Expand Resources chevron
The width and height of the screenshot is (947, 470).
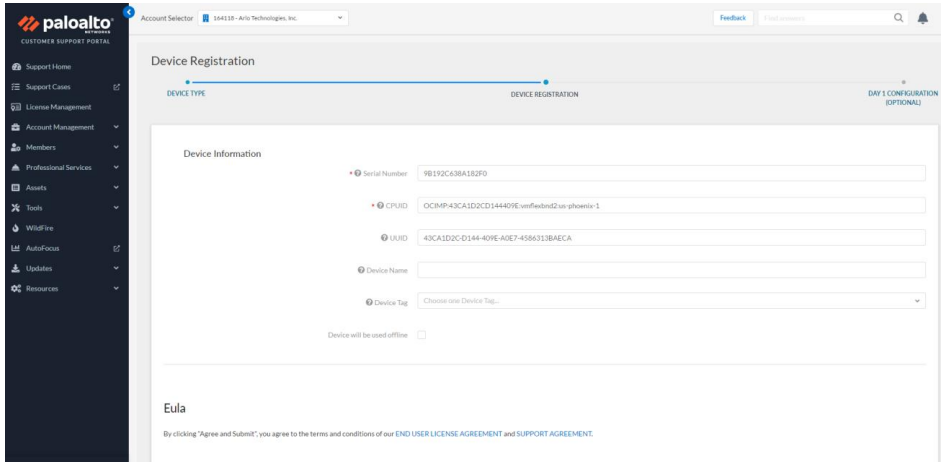tap(116, 289)
